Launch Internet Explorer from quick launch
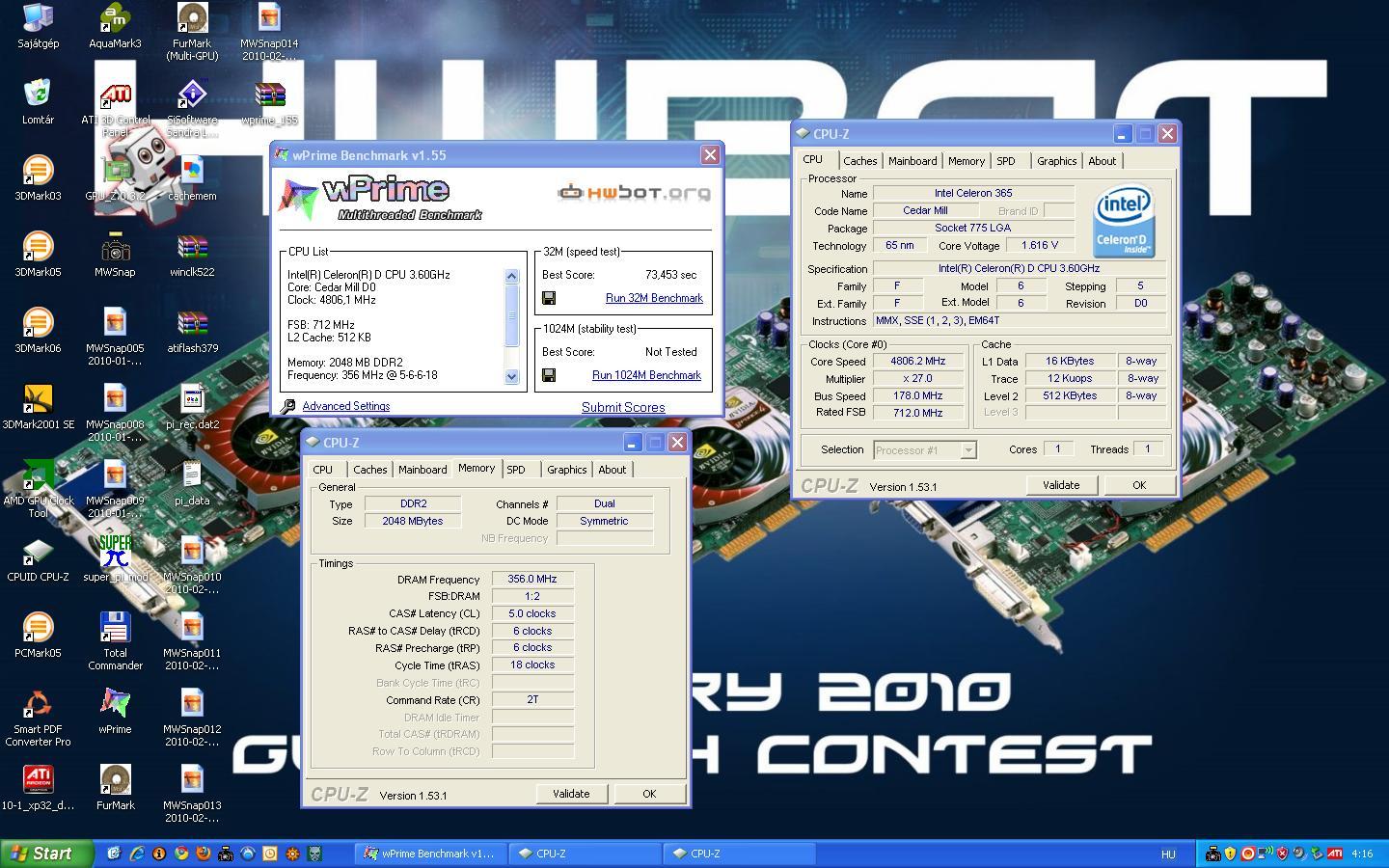The height and width of the screenshot is (868, 1389). [137, 854]
